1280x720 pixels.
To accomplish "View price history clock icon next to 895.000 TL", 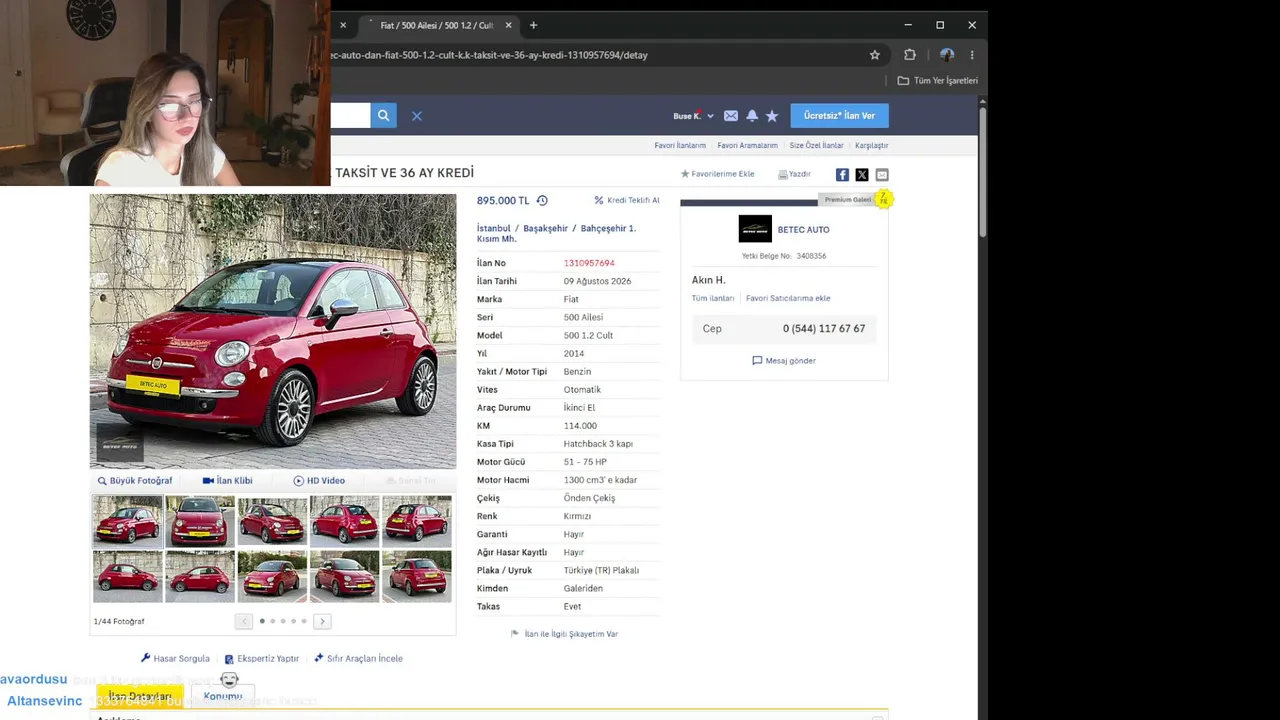I will 542,200.
